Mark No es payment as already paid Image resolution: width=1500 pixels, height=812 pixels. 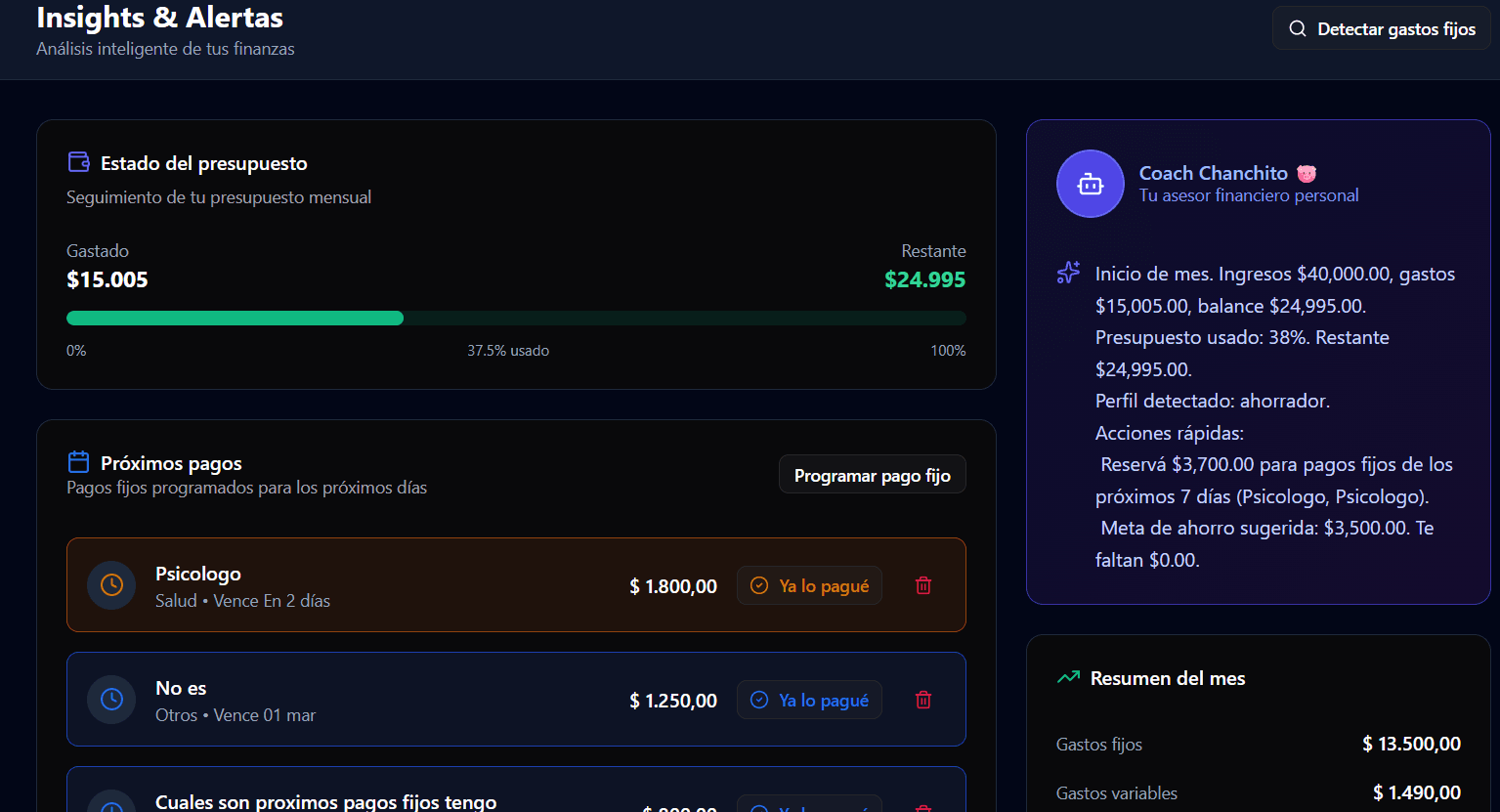[x=809, y=700]
